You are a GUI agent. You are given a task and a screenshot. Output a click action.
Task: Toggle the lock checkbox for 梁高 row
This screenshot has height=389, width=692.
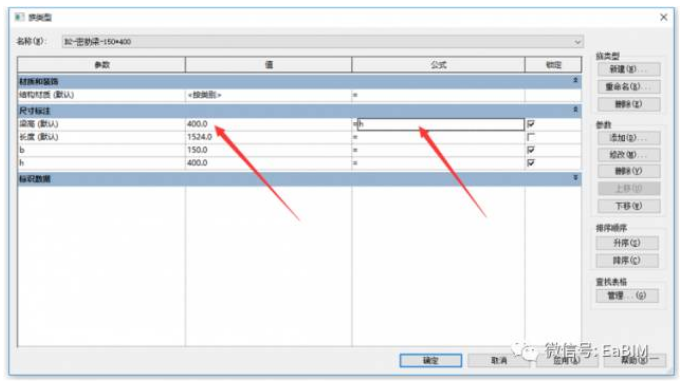pyautogui.click(x=531, y=124)
